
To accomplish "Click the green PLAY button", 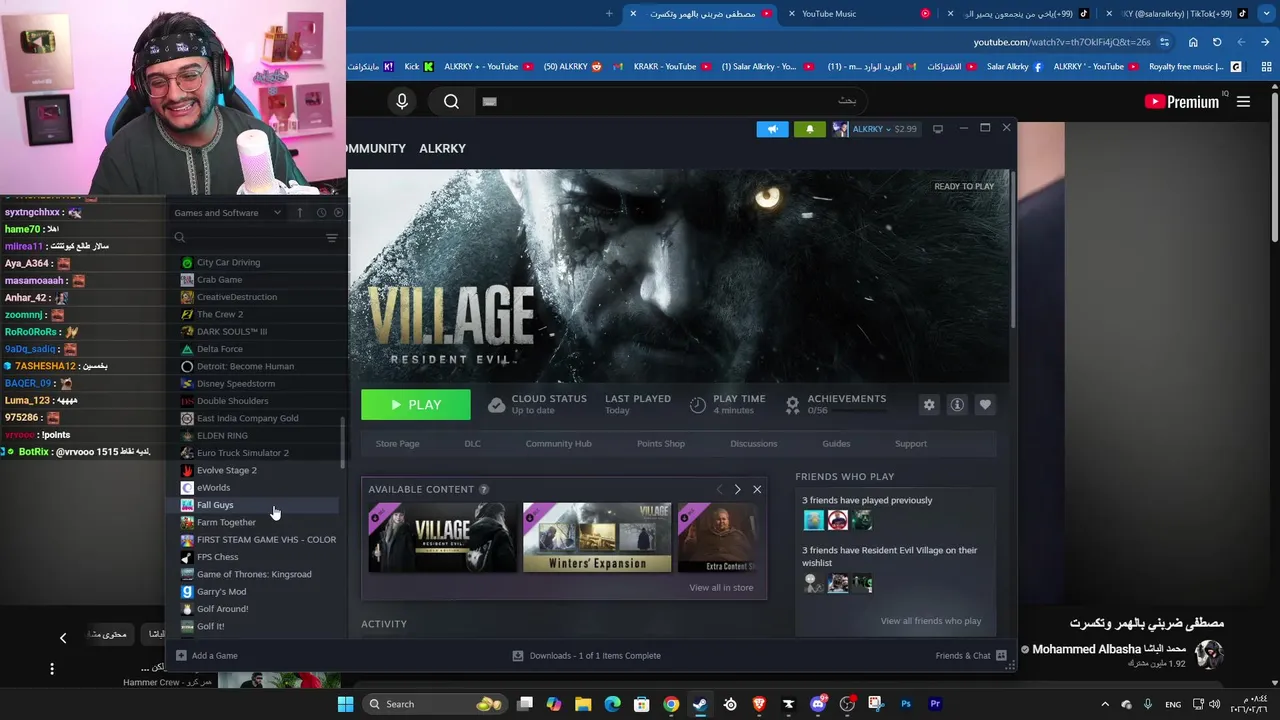I will coord(416,405).
